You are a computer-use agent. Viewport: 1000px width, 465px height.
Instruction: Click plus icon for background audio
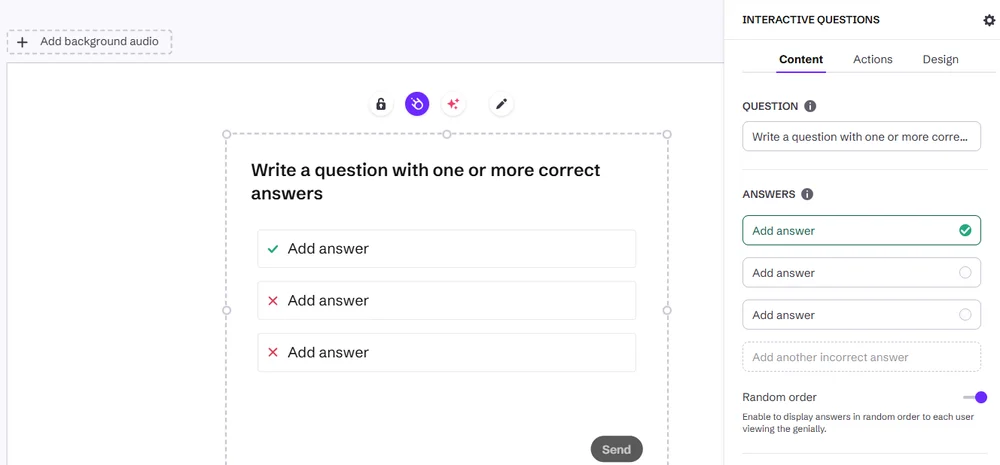point(22,42)
